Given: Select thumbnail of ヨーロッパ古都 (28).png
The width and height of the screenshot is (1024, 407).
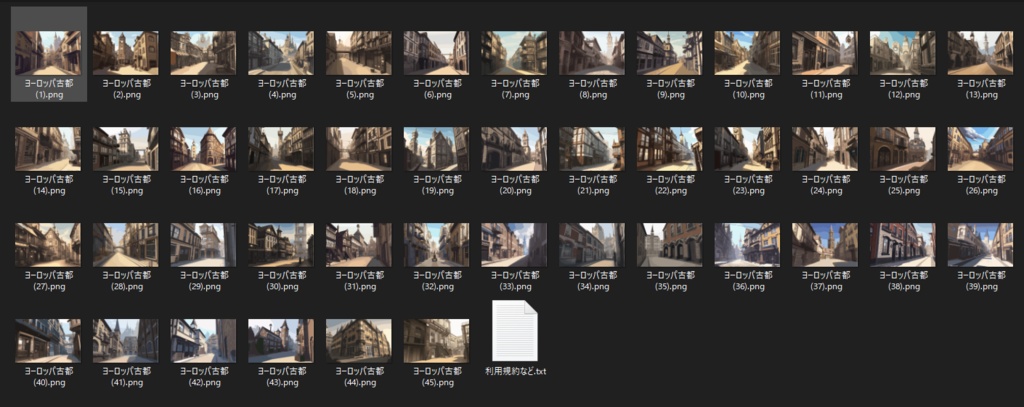Looking at the screenshot, I should (125, 245).
